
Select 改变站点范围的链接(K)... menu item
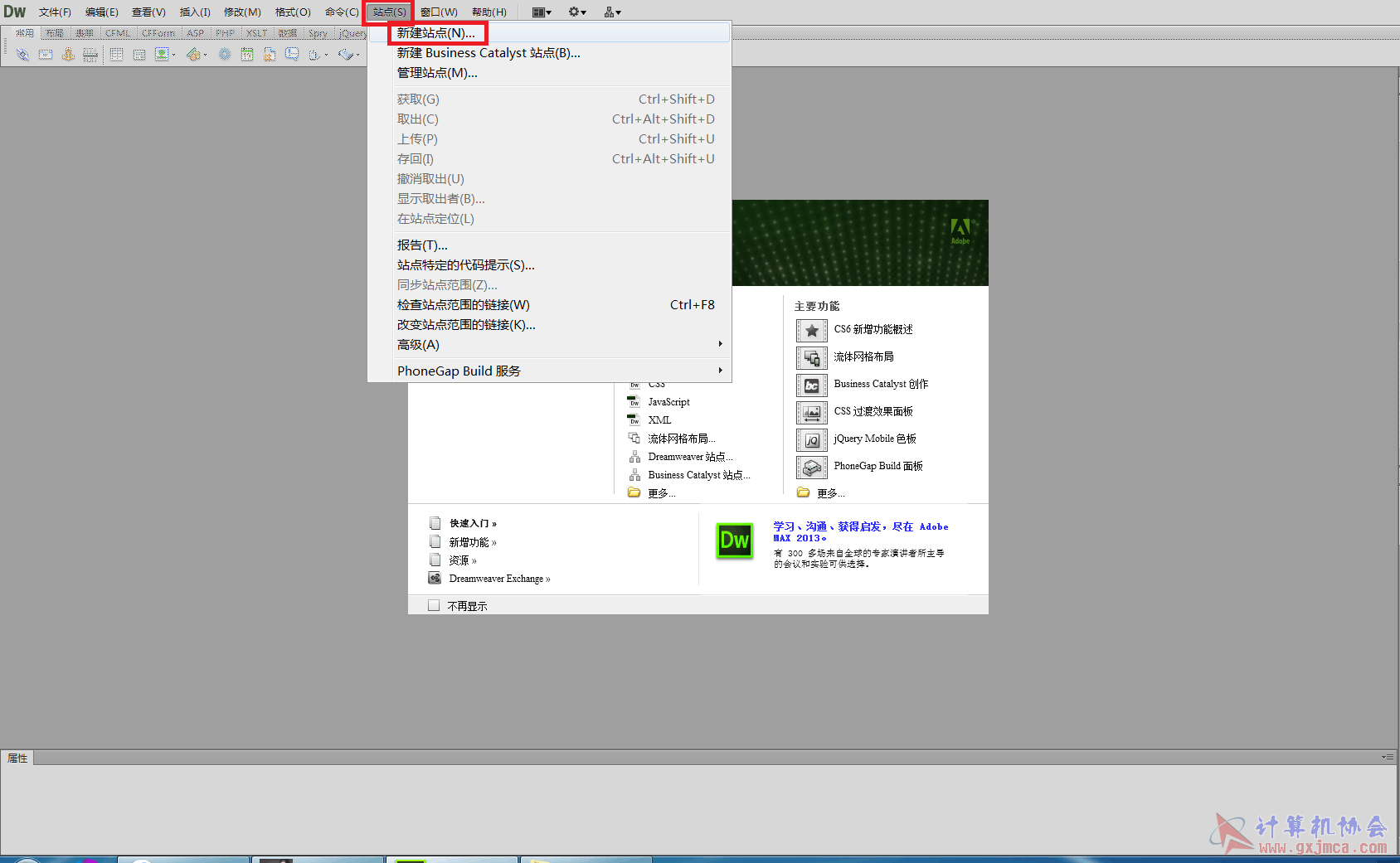coord(549,325)
